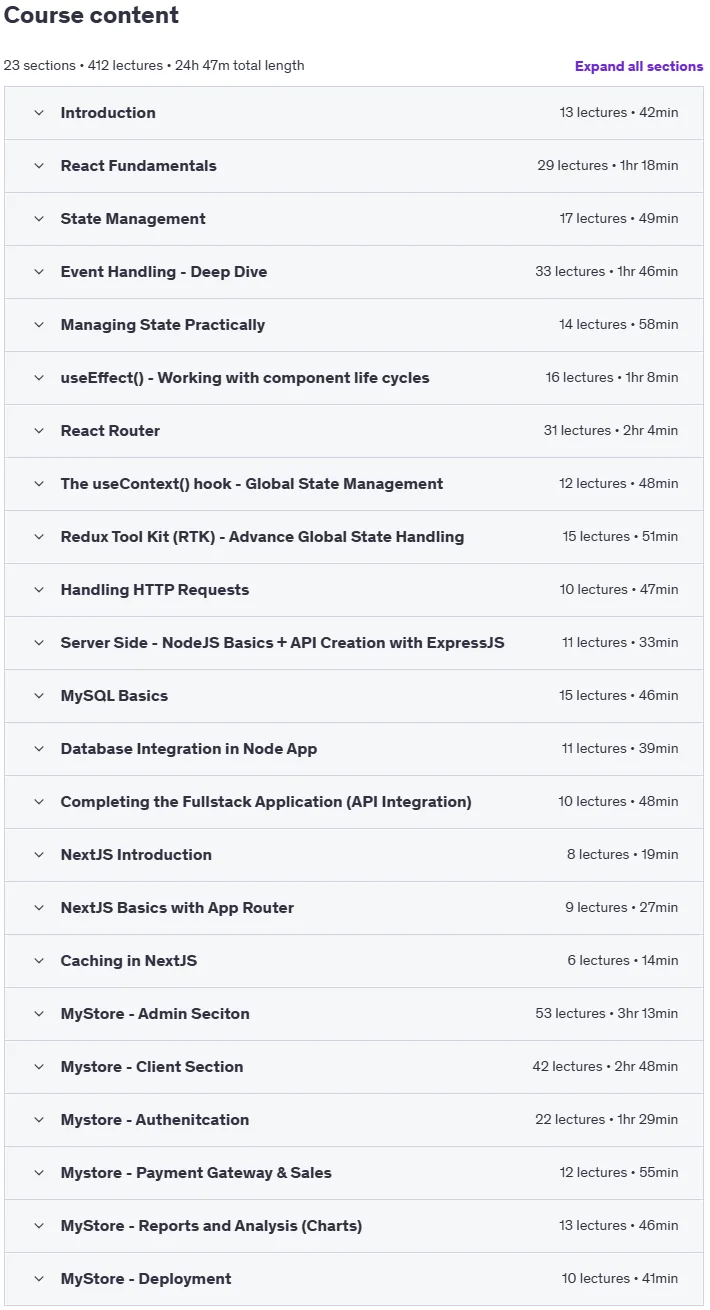Click Mystore - Client Section title

152,1067
